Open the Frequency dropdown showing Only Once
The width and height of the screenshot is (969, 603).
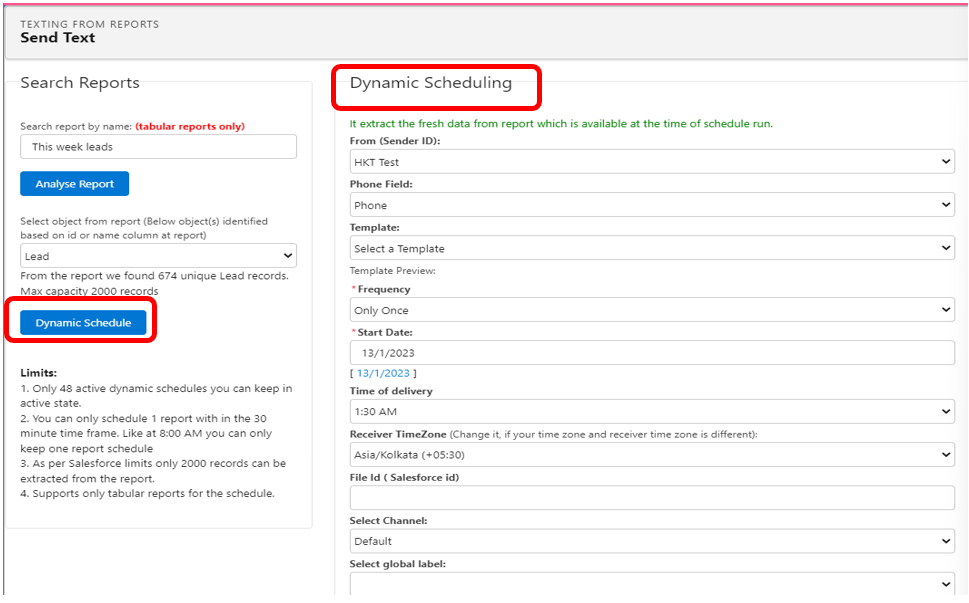[652, 310]
